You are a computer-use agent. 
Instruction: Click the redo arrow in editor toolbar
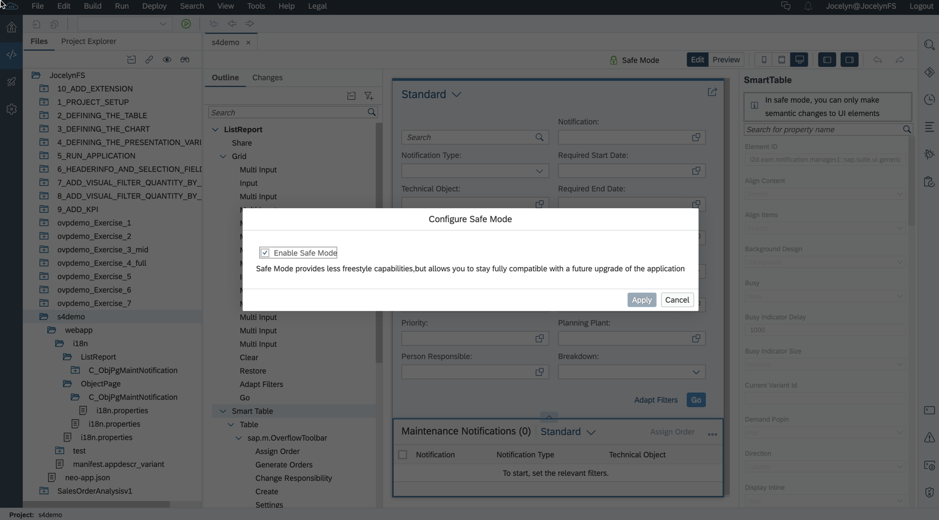tap(899, 60)
